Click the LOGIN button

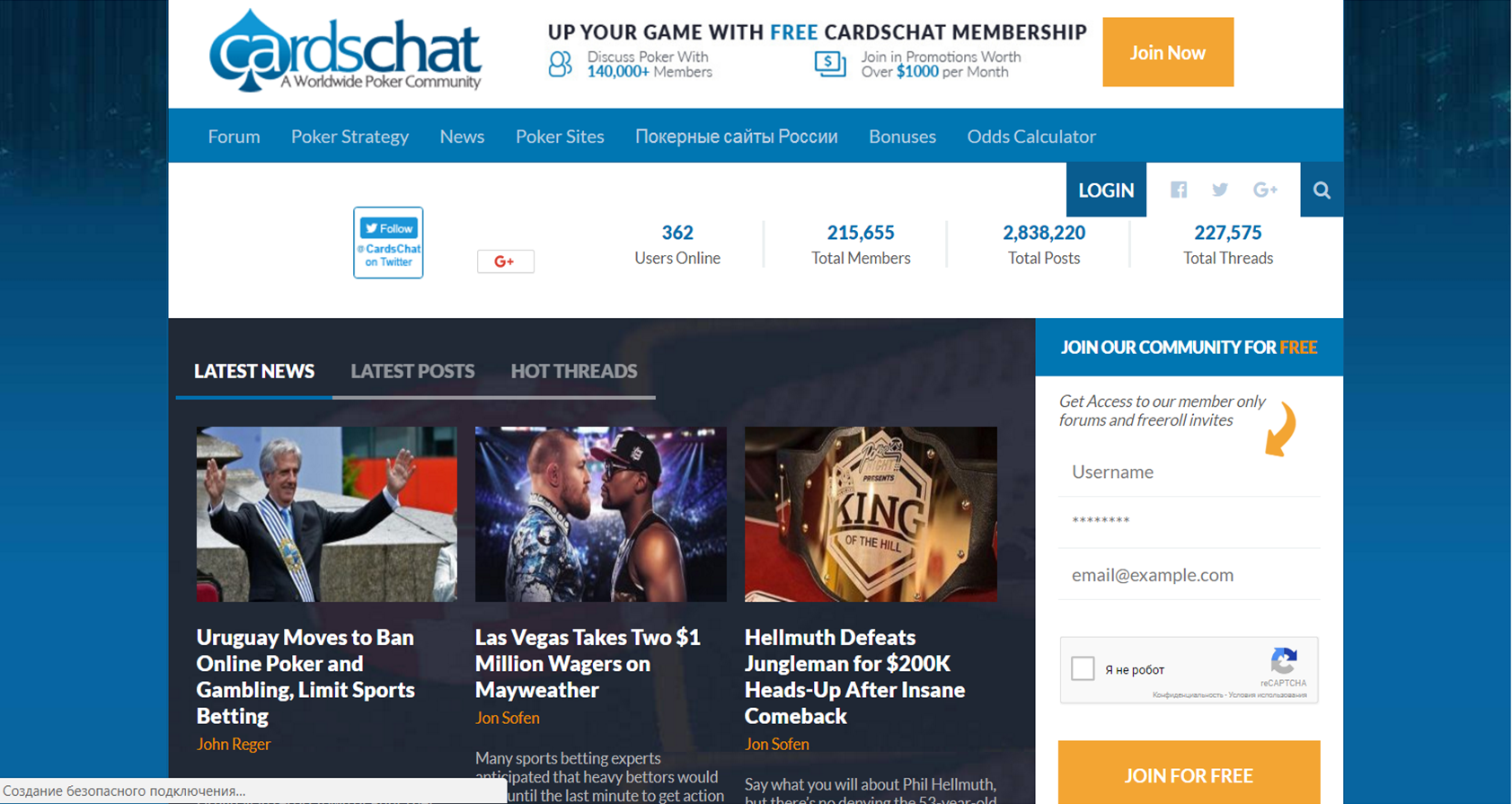point(1106,190)
